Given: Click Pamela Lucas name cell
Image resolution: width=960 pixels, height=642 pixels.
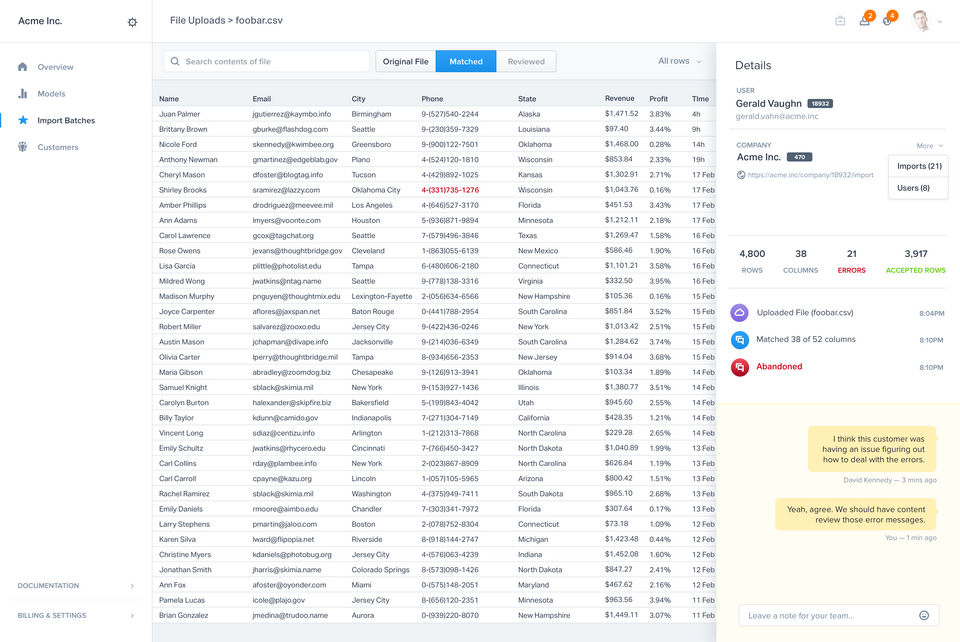Looking at the screenshot, I should (x=182, y=600).
